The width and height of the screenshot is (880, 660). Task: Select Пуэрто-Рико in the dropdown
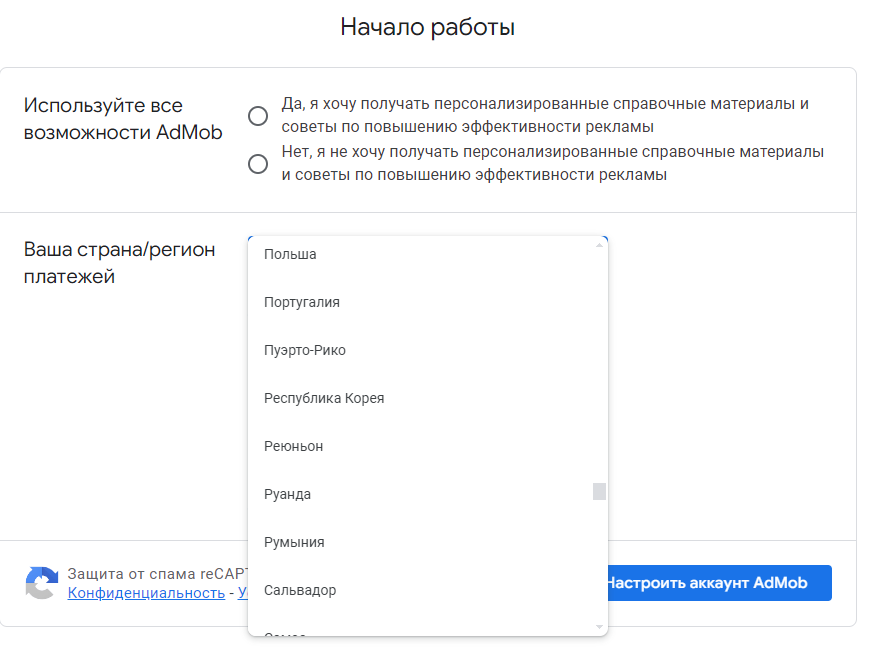(x=305, y=350)
